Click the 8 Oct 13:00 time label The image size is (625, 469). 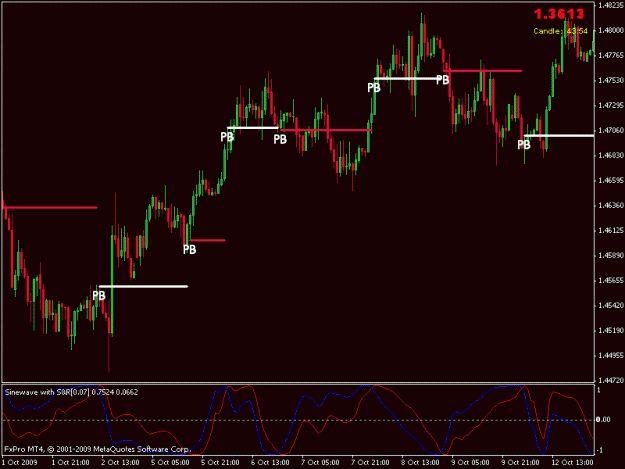(420, 463)
